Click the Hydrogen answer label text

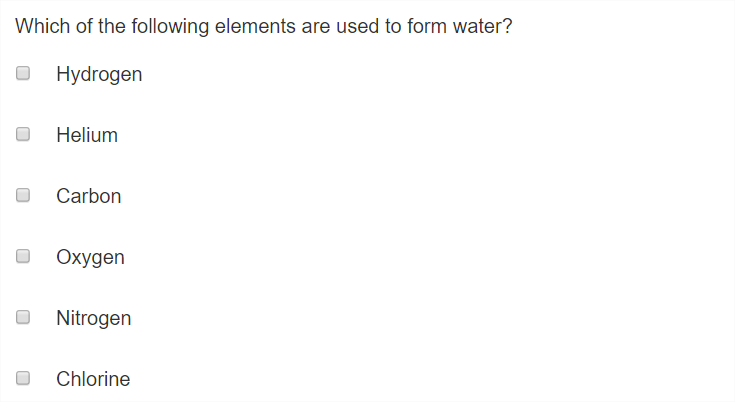click(99, 74)
